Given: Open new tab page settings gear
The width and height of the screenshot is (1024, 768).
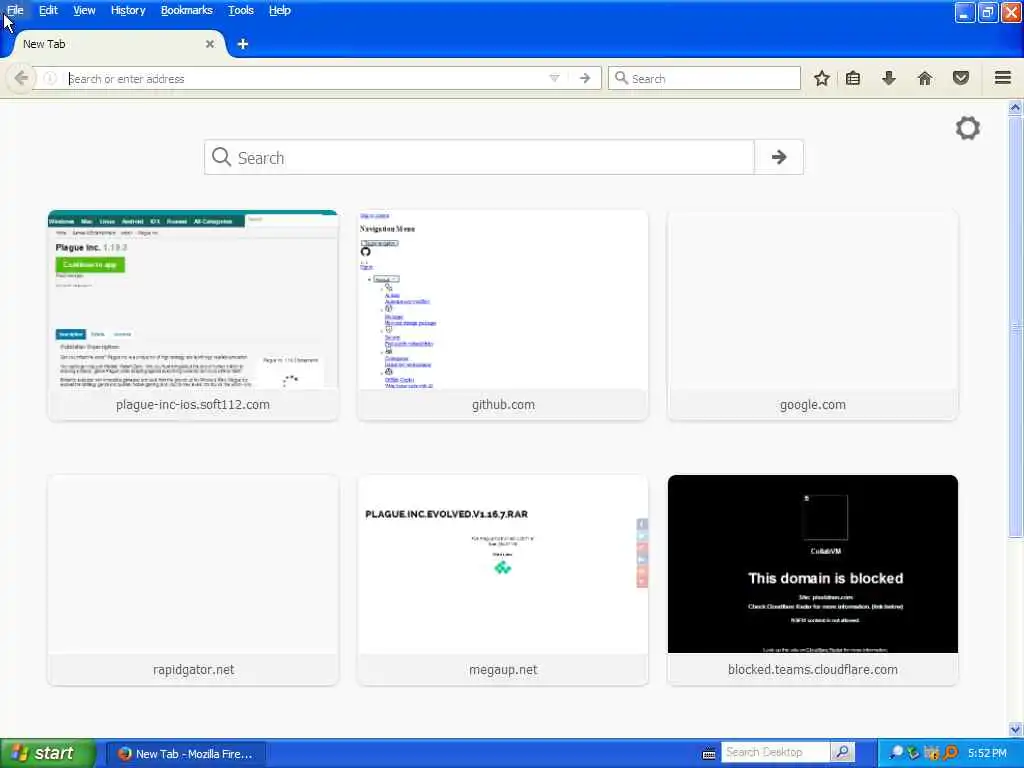Looking at the screenshot, I should click(x=968, y=128).
